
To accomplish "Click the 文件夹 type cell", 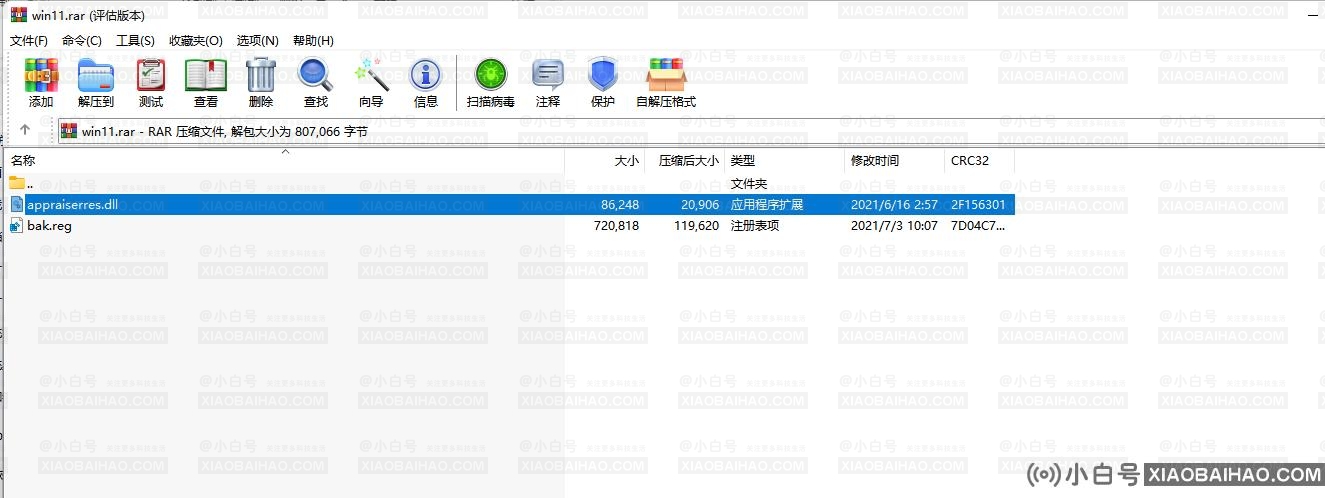I will point(748,183).
